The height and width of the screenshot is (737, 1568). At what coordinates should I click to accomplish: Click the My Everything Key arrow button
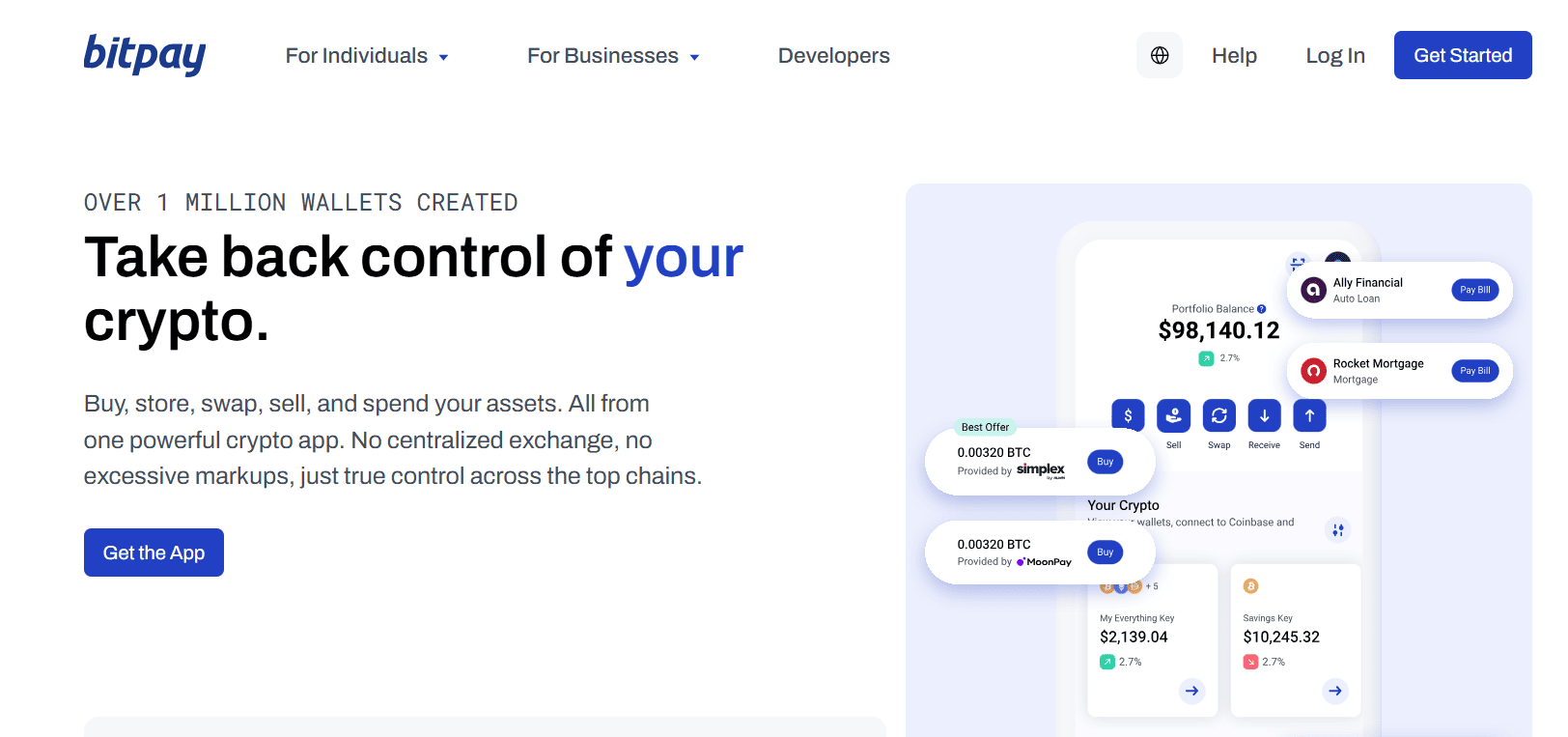1191,691
